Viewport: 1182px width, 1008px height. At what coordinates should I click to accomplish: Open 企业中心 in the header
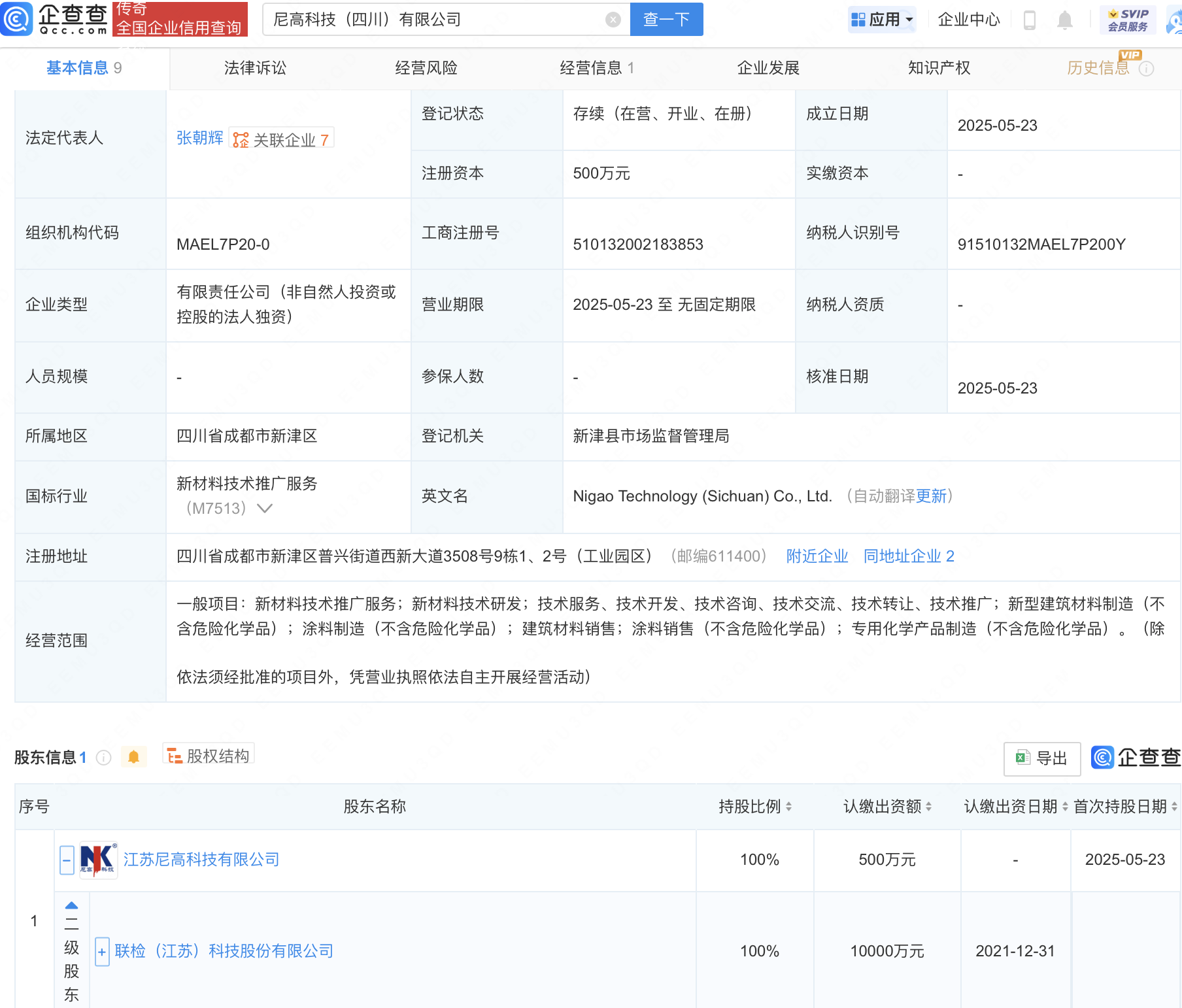[968, 20]
